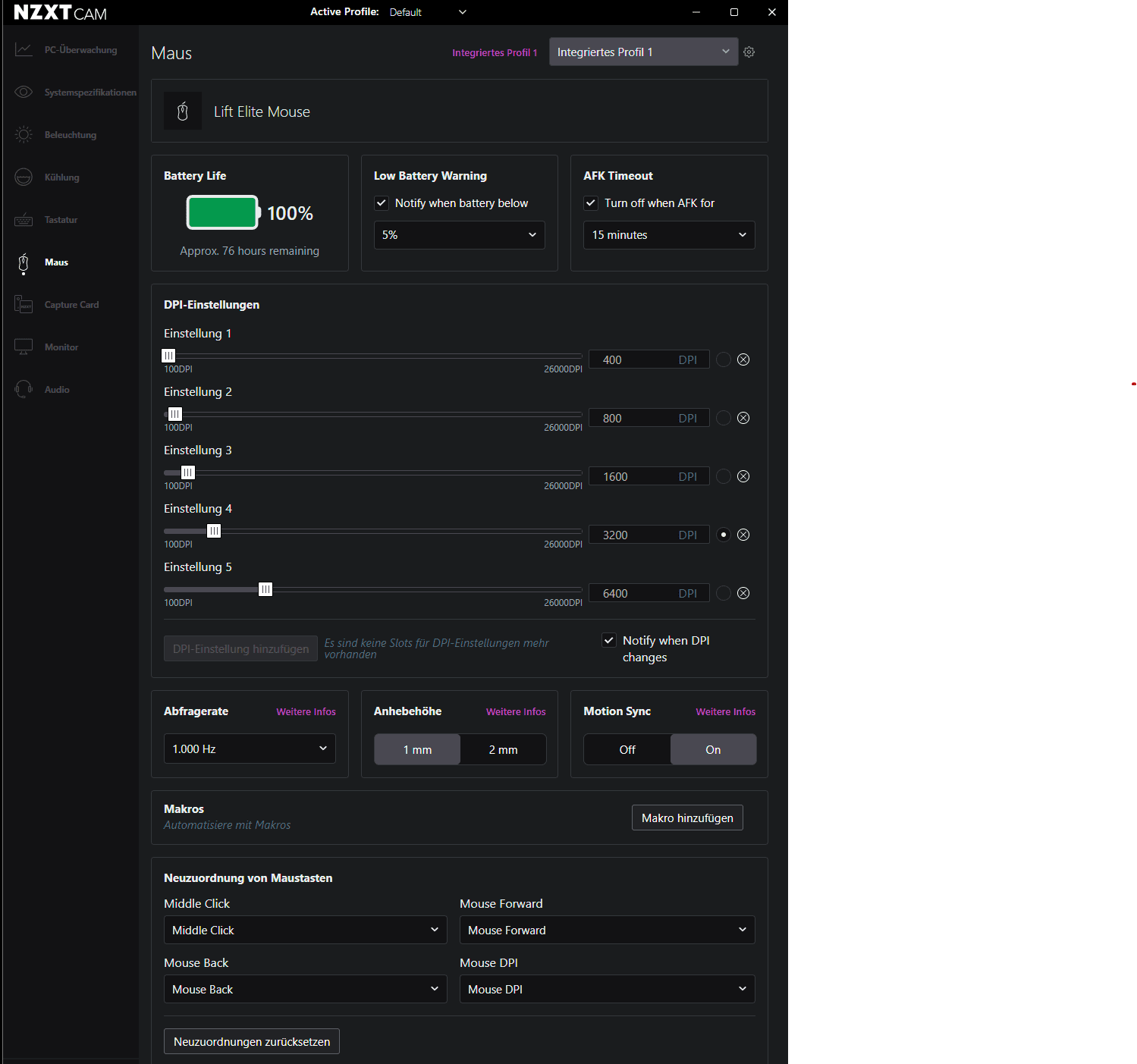
Task: Toggle Notify when battery below checkbox
Action: (382, 203)
